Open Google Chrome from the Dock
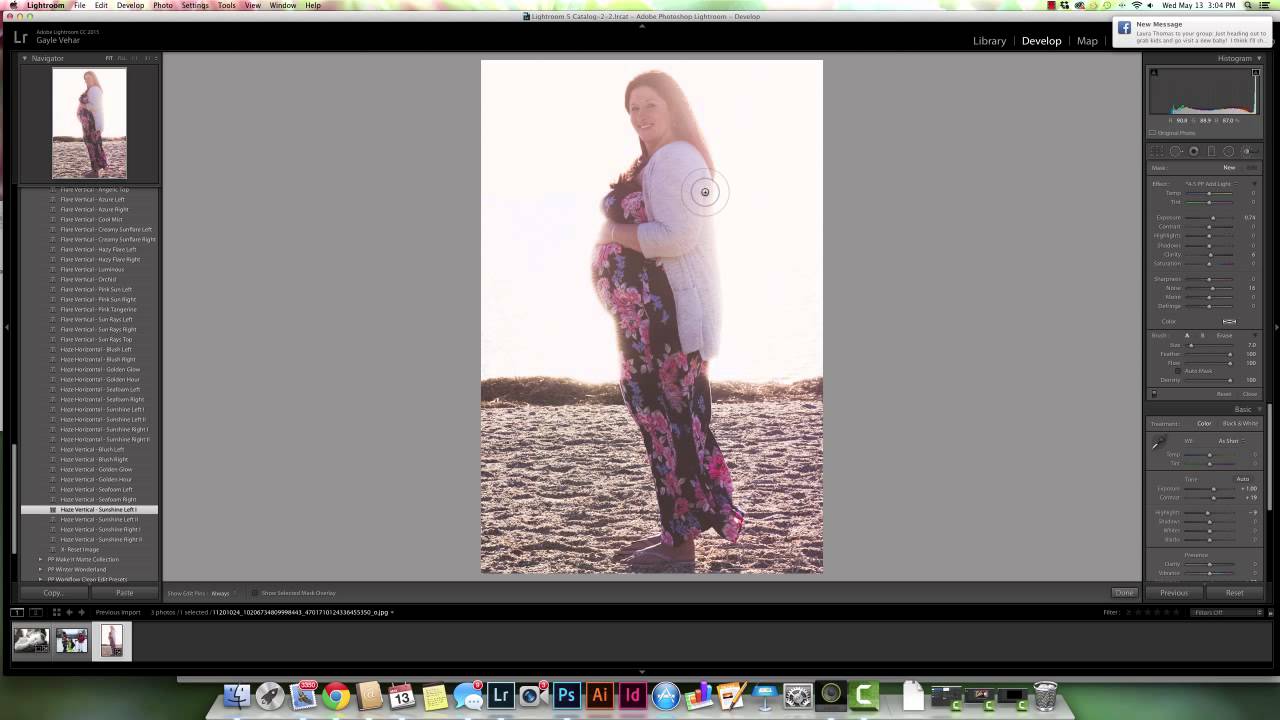This screenshot has height=720, width=1280. (336, 695)
